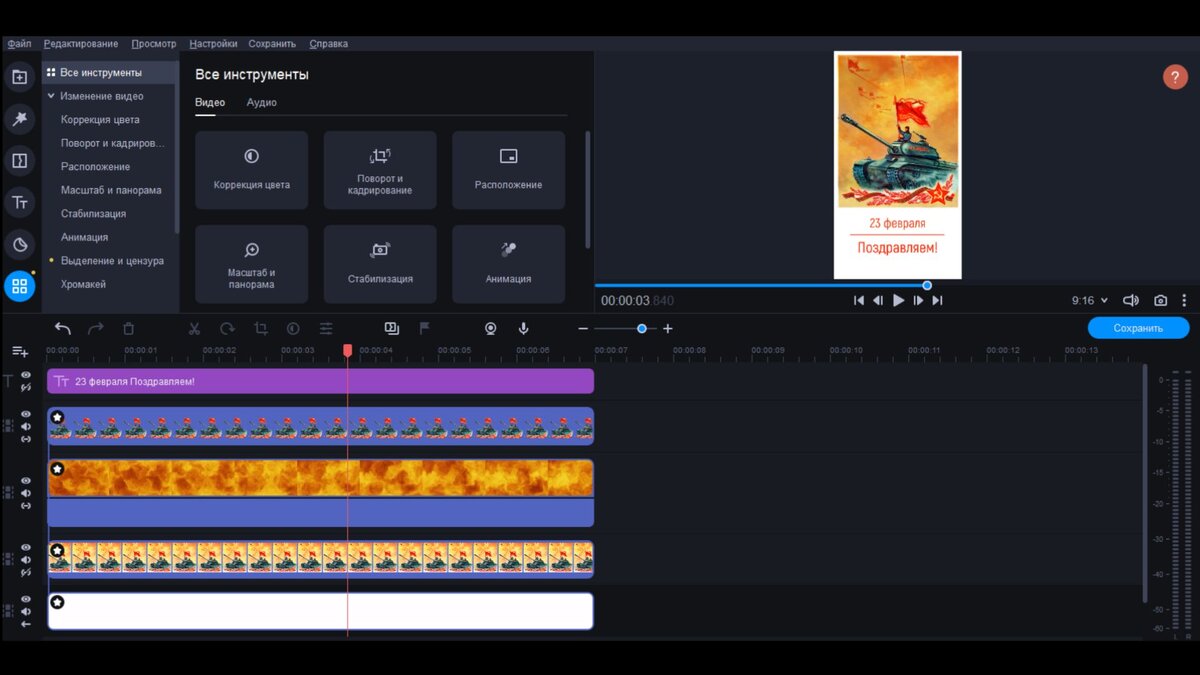Redo the last undone action
Viewport: 1200px width, 675px height.
pos(96,328)
